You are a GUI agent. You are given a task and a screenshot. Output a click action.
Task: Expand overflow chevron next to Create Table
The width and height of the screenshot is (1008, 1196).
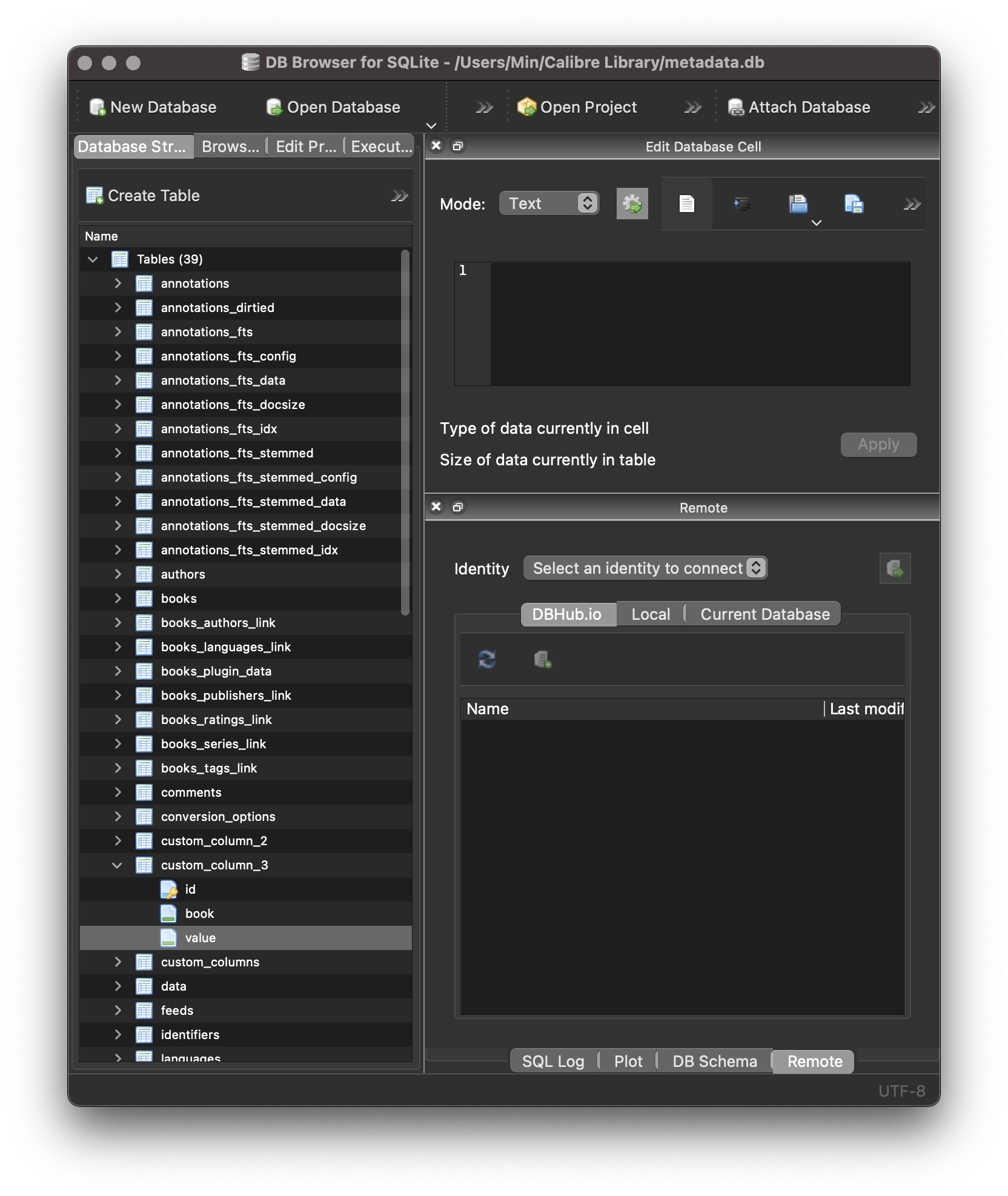[x=399, y=196]
